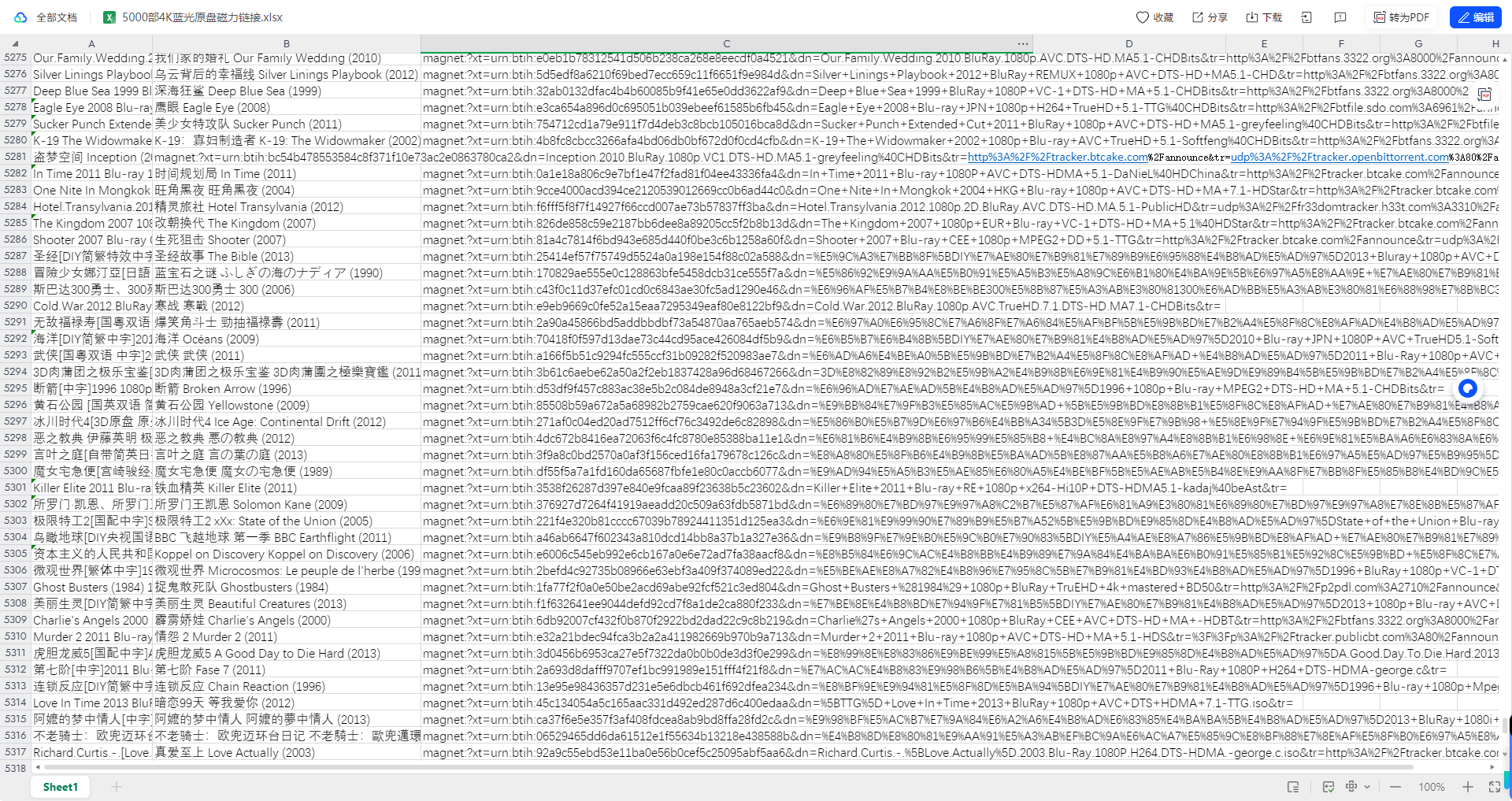The width and height of the screenshot is (1512, 801).
Task: Select magnet link cell in row 5314
Action: click(x=726, y=703)
